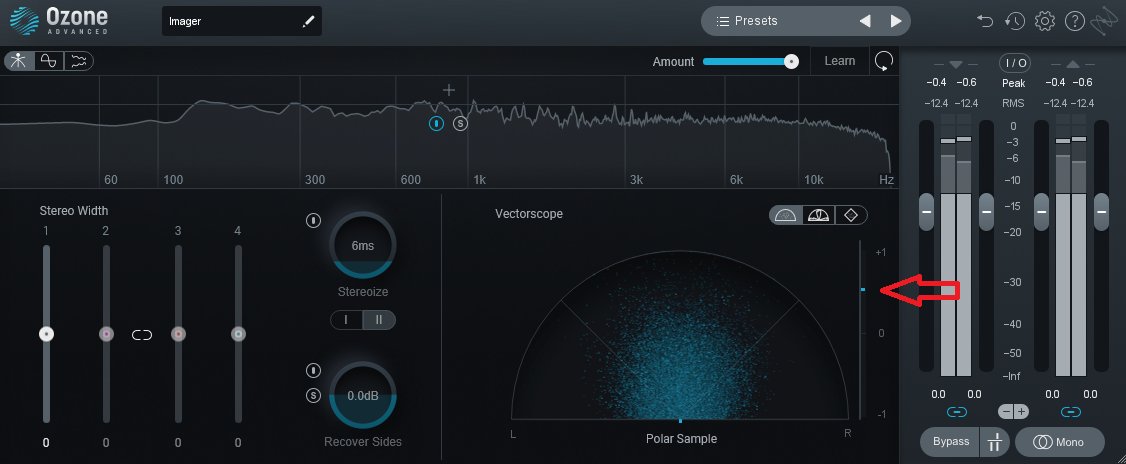
Task: Click the Mono button
Action: click(x=1059, y=442)
